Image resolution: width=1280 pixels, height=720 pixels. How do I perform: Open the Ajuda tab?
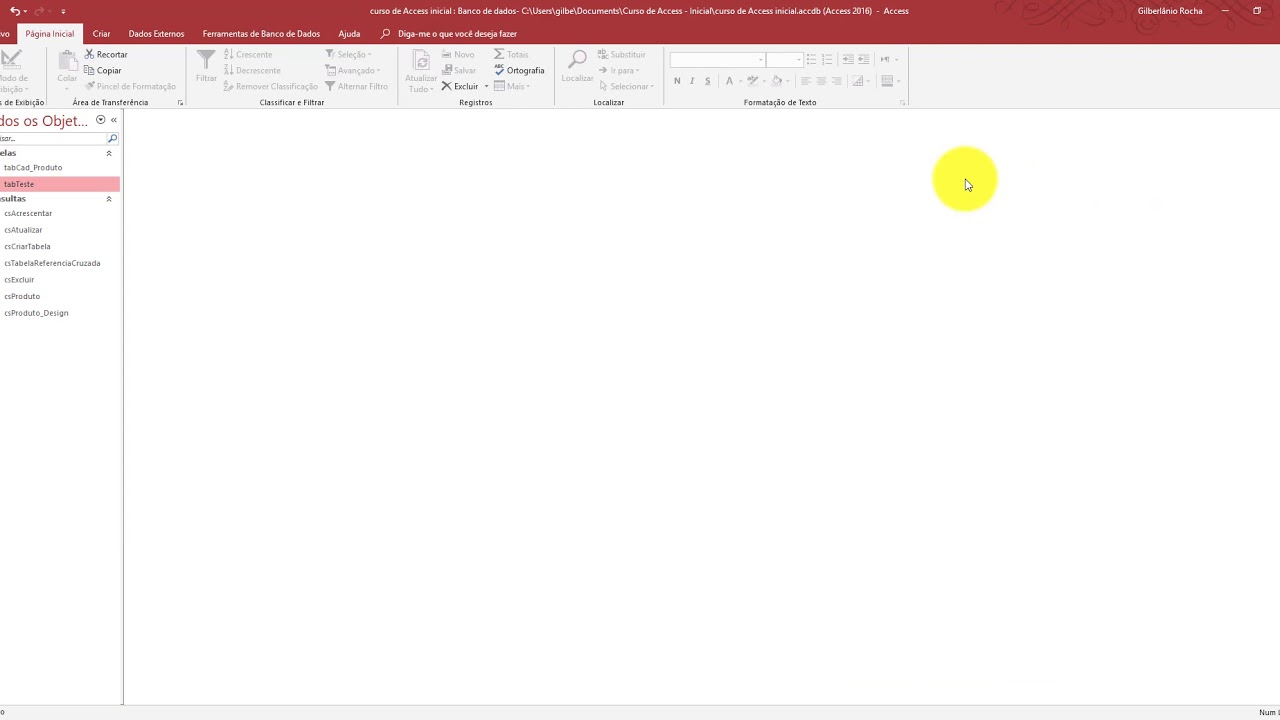(x=349, y=34)
